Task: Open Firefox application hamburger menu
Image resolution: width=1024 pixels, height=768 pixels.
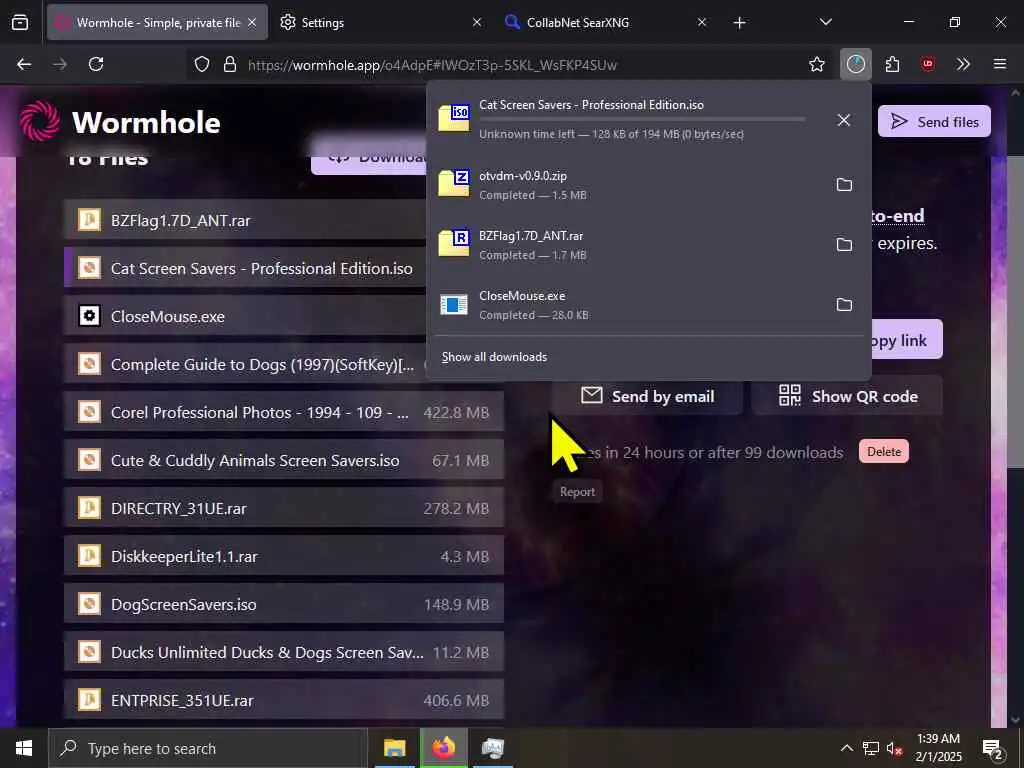Action: [x=999, y=64]
